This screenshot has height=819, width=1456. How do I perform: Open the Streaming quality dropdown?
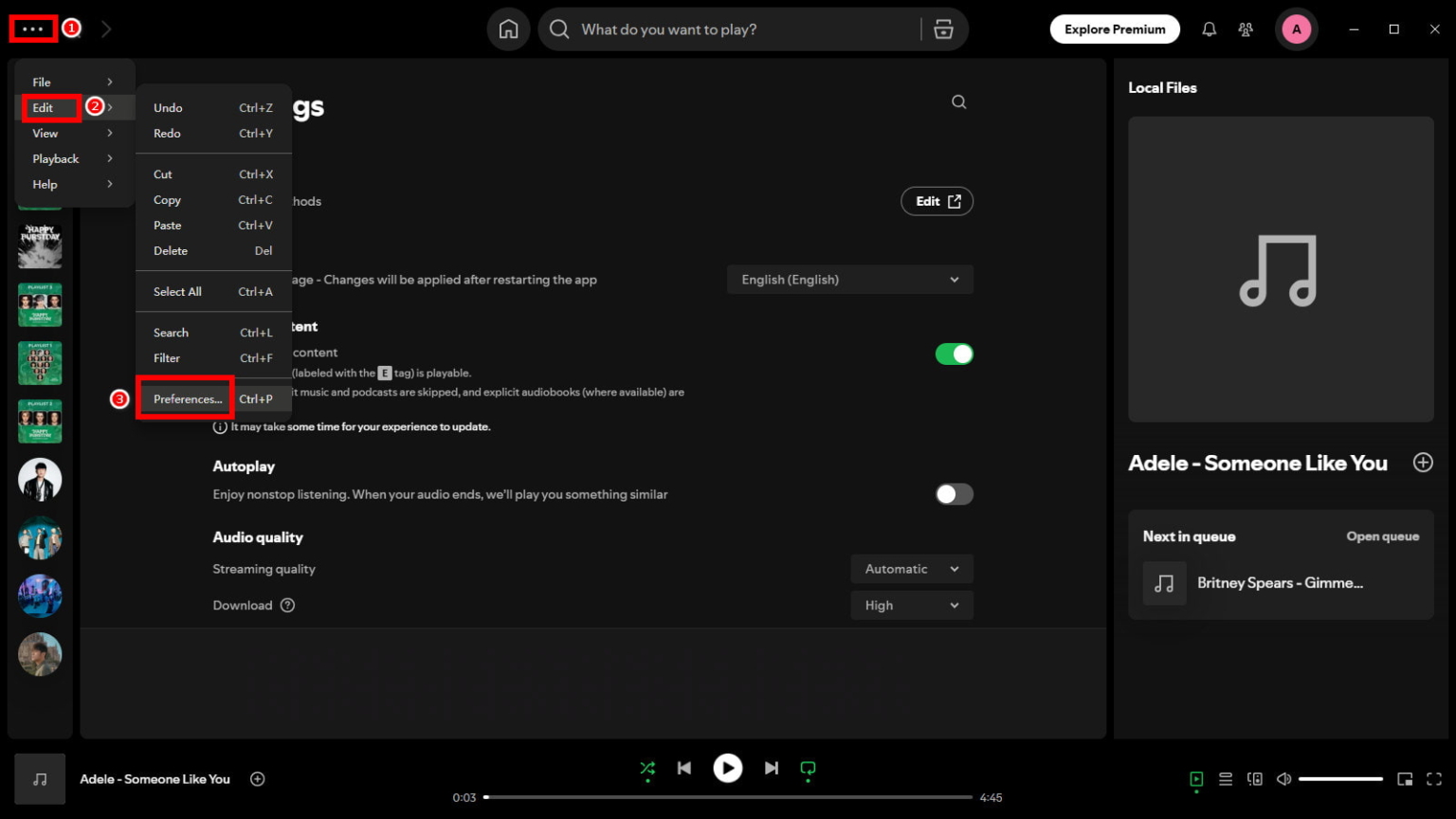click(911, 568)
